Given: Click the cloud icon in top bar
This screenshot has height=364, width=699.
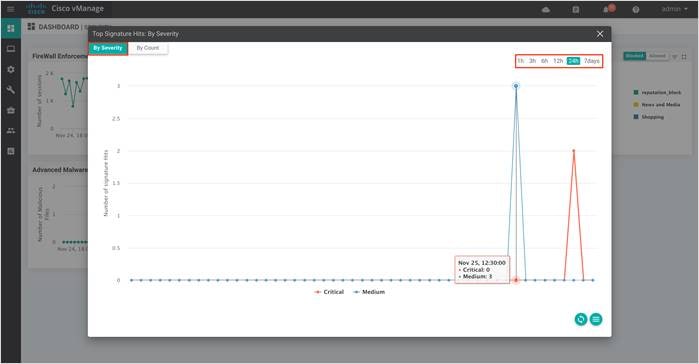Looking at the screenshot, I should point(546,9).
